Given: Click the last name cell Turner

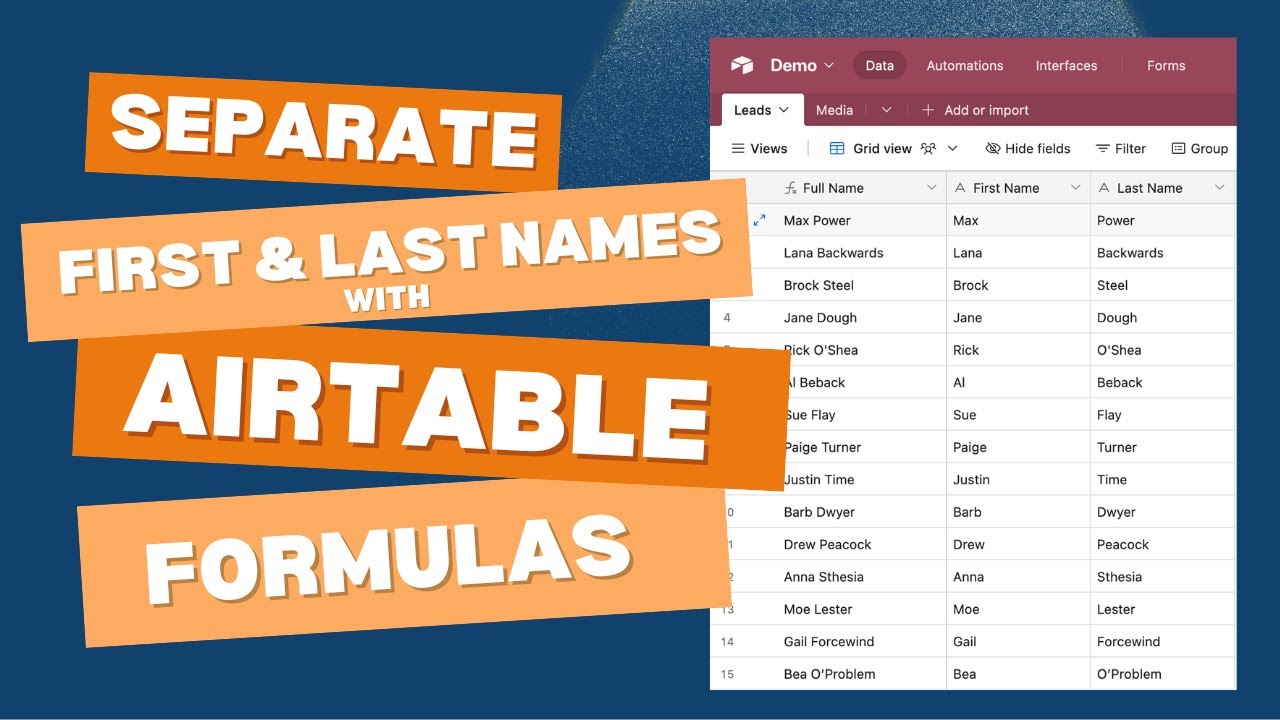Looking at the screenshot, I should coord(1163,447).
